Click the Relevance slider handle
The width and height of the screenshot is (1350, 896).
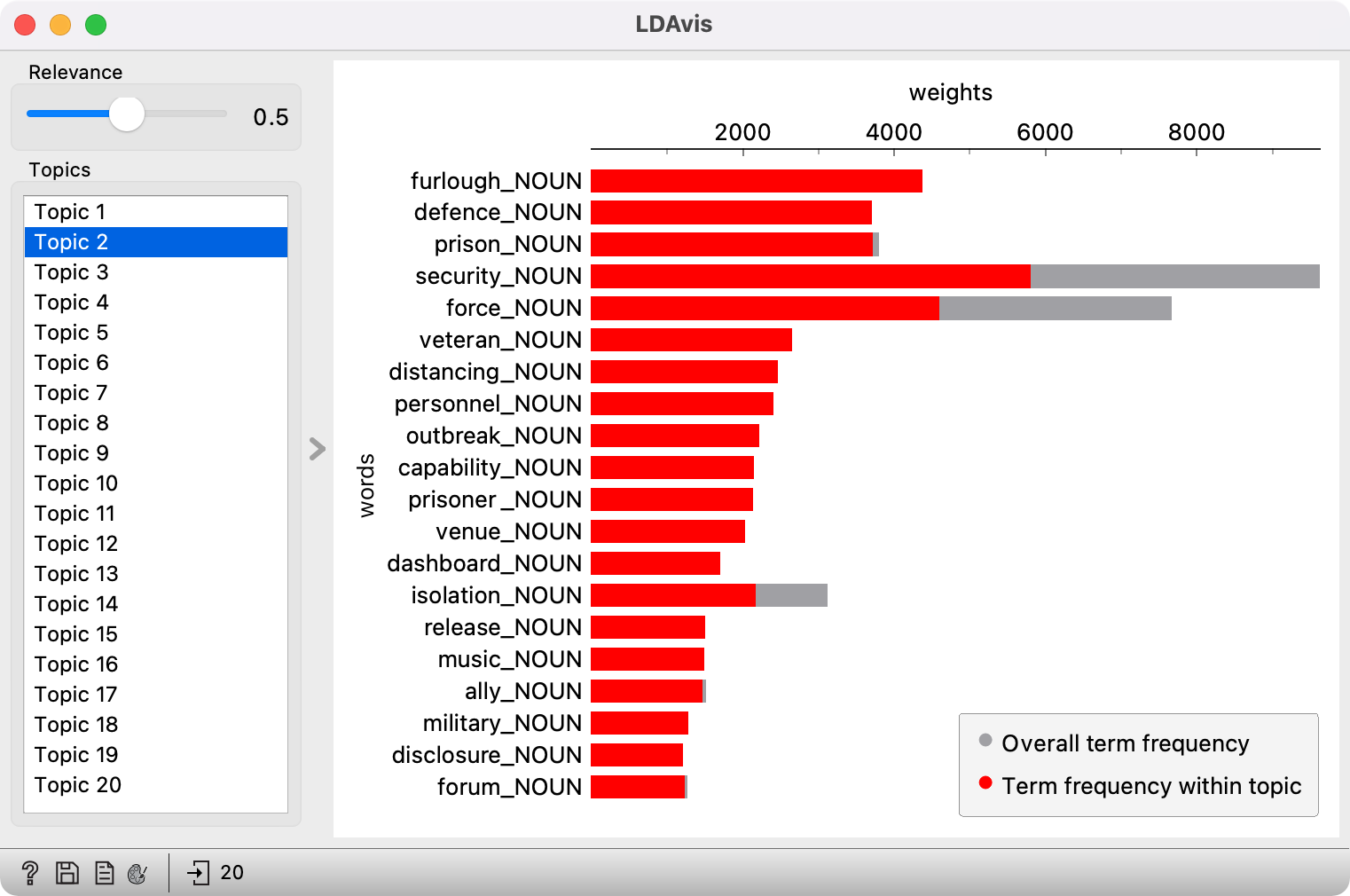coord(127,114)
